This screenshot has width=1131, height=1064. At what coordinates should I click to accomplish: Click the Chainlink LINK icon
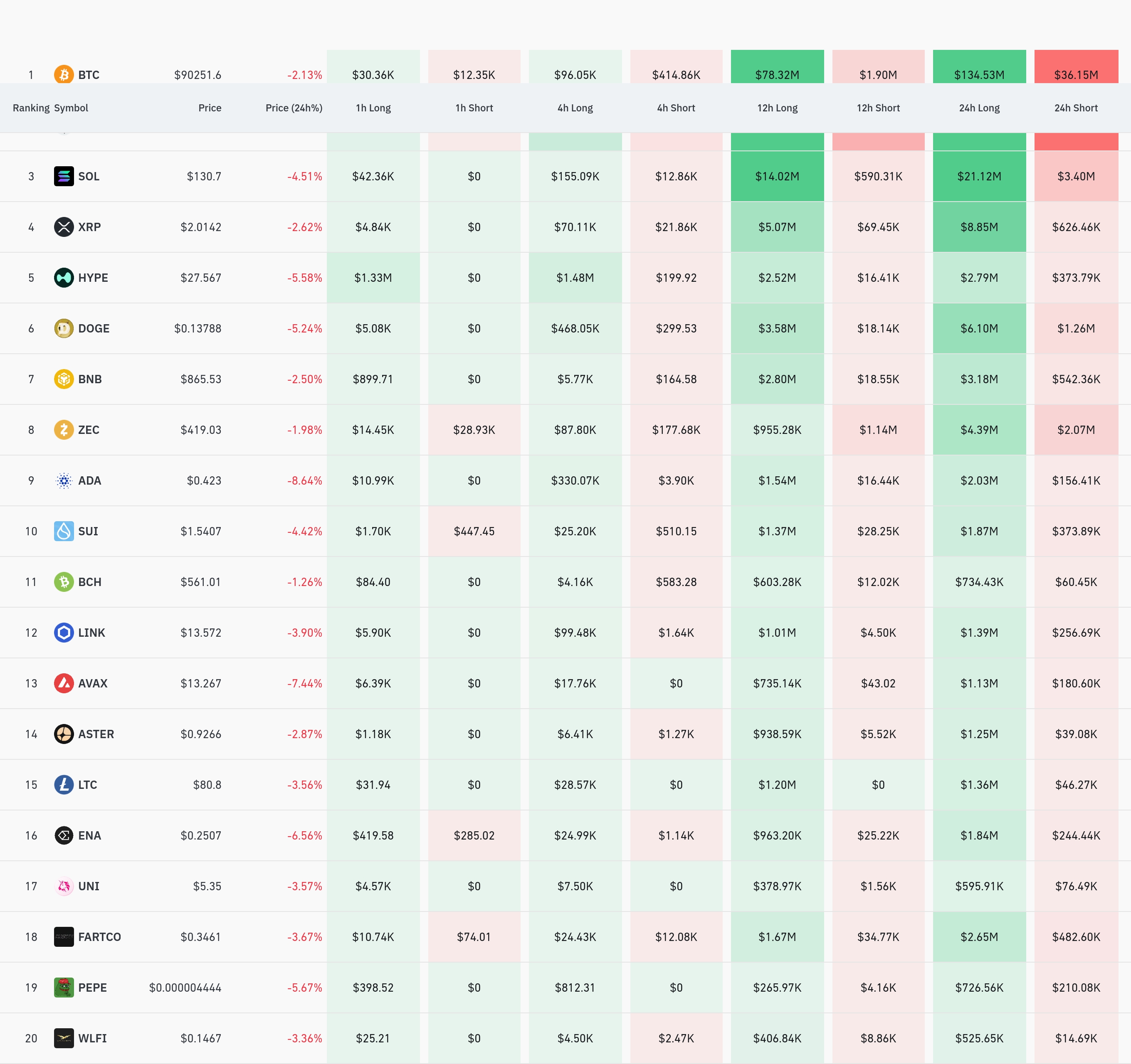point(64,632)
